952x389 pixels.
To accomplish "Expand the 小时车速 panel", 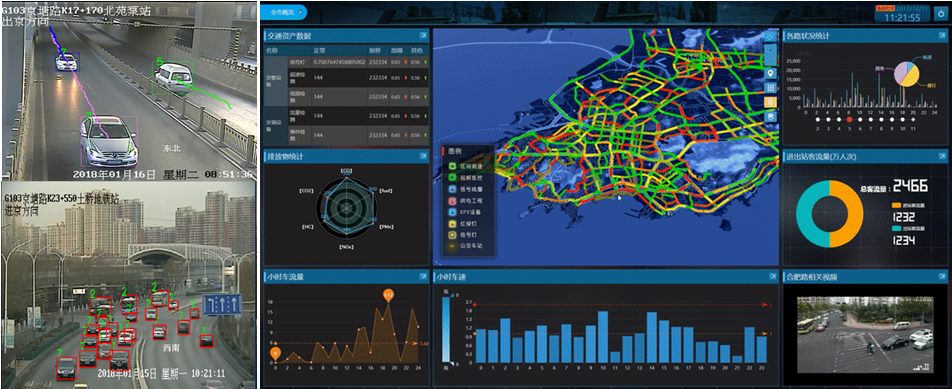I will pyautogui.click(x=773, y=277).
